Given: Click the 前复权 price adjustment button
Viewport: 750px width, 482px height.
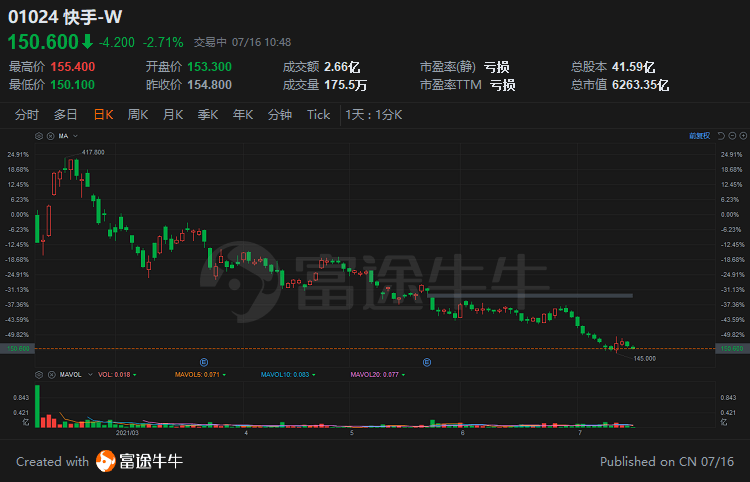Looking at the screenshot, I should point(699,136).
